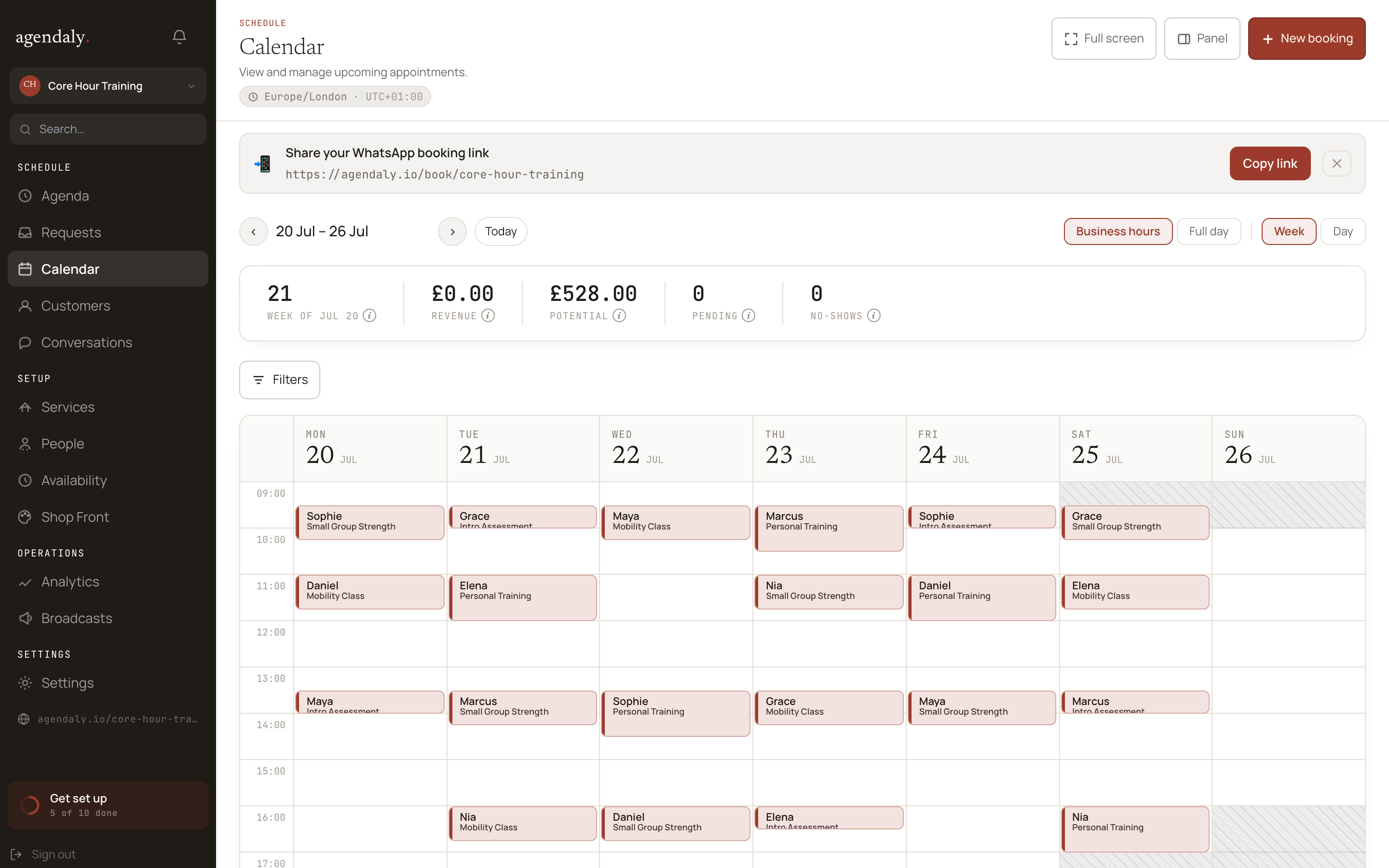Click info icon next to Week of Jul 20

click(x=369, y=316)
